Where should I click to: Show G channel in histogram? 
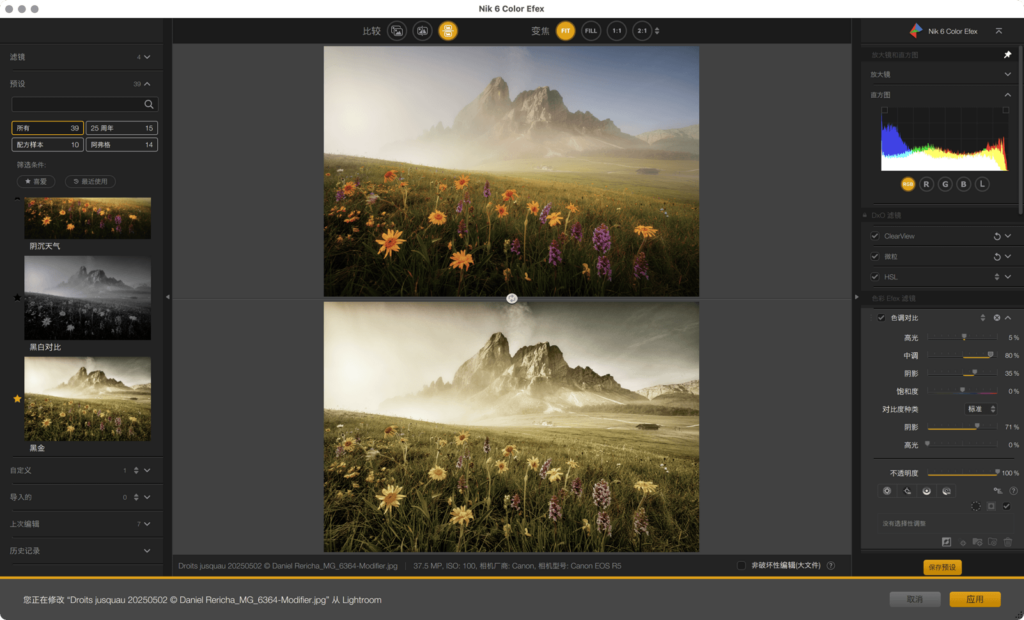pos(945,184)
